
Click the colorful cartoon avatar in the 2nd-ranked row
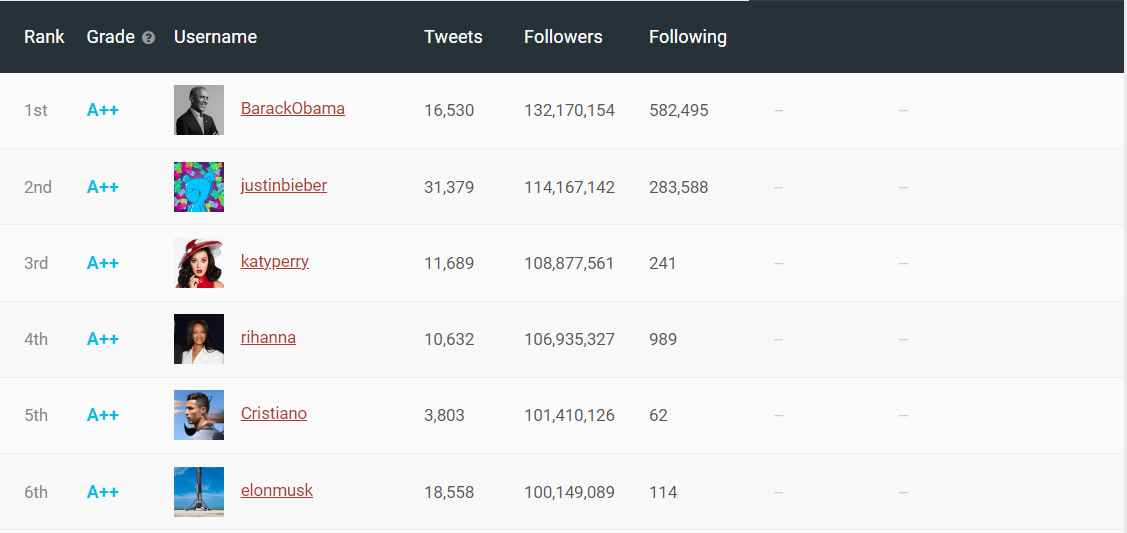point(199,187)
